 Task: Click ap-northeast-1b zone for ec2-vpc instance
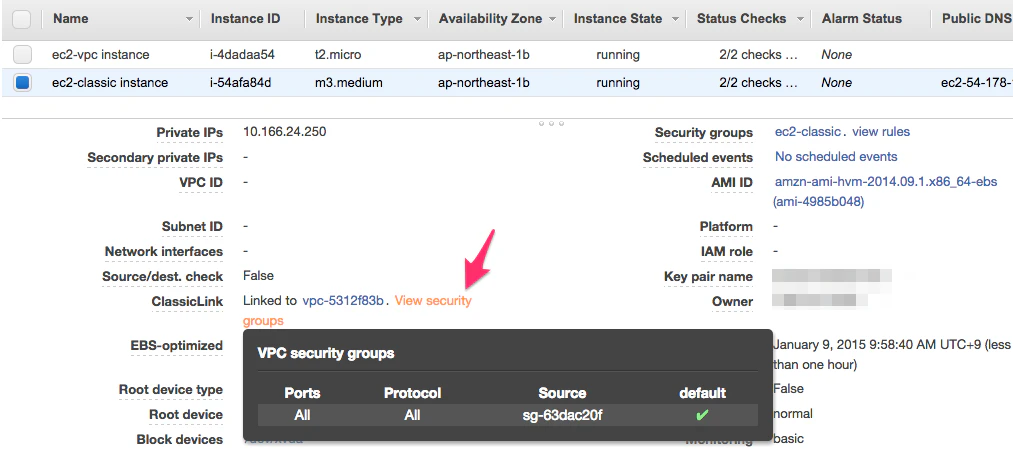tap(484, 55)
